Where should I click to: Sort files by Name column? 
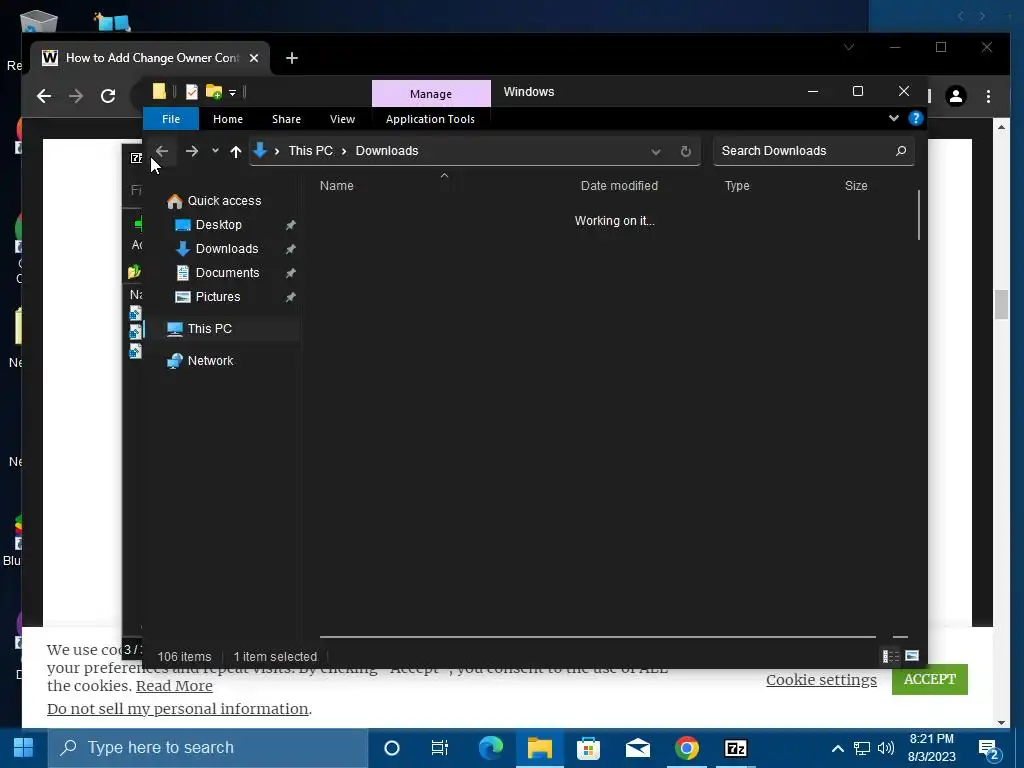336,185
